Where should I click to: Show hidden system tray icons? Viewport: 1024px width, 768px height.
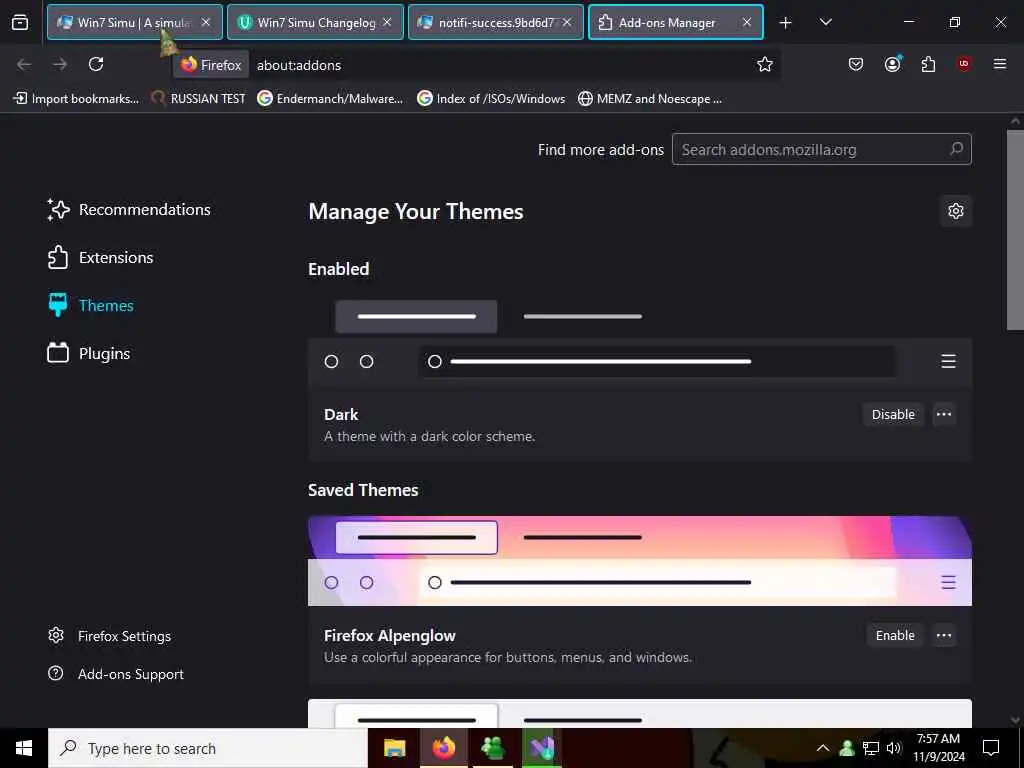(823, 748)
